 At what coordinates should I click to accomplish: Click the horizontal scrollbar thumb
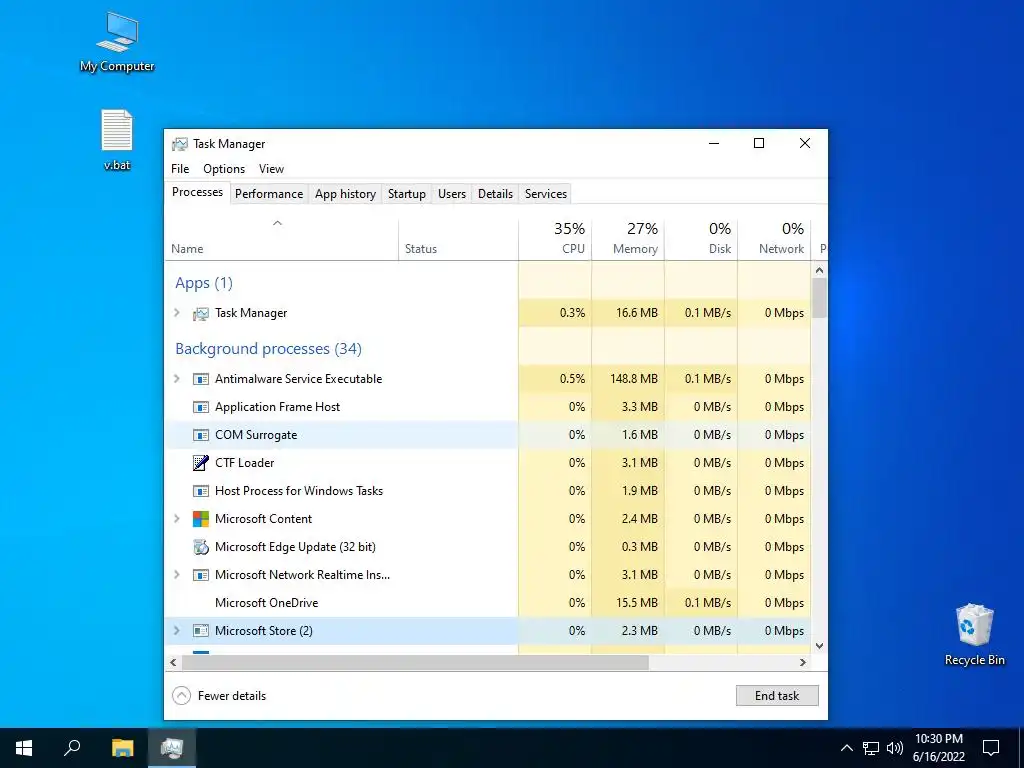pyautogui.click(x=415, y=662)
